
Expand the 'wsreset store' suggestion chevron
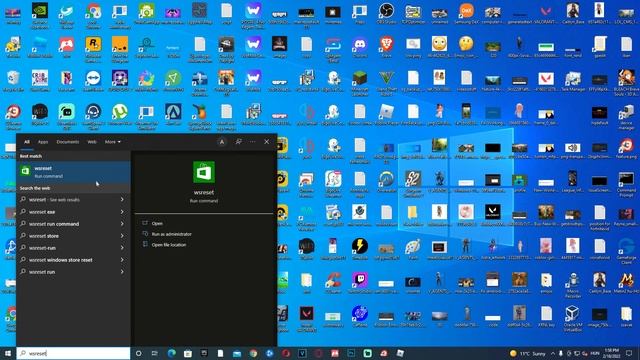[122, 236]
